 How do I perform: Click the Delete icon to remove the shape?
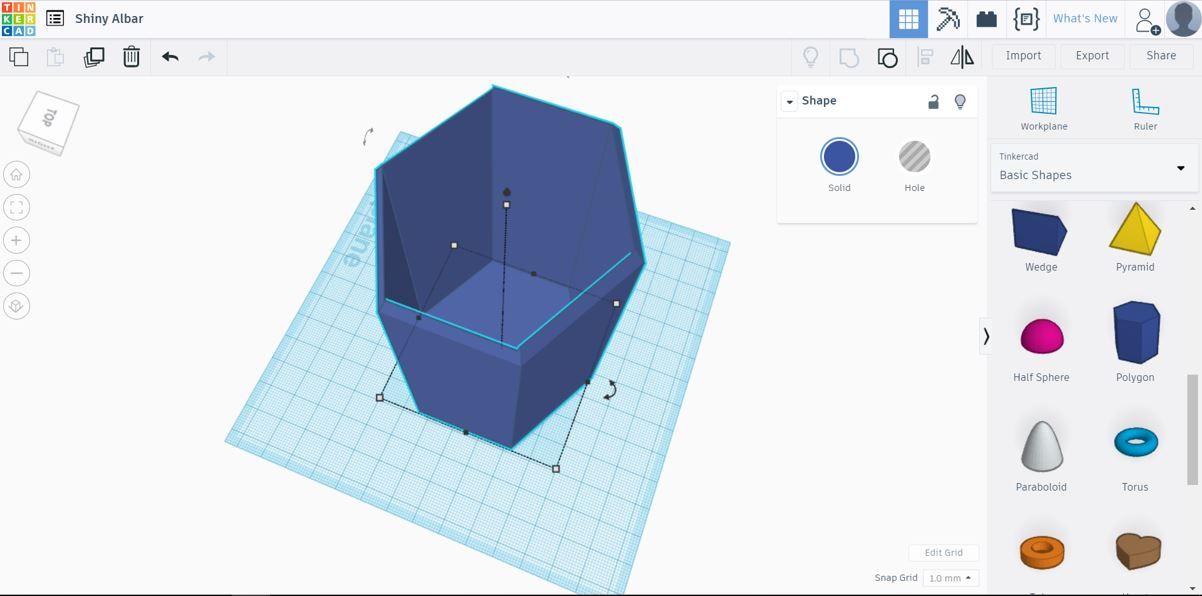coord(131,57)
